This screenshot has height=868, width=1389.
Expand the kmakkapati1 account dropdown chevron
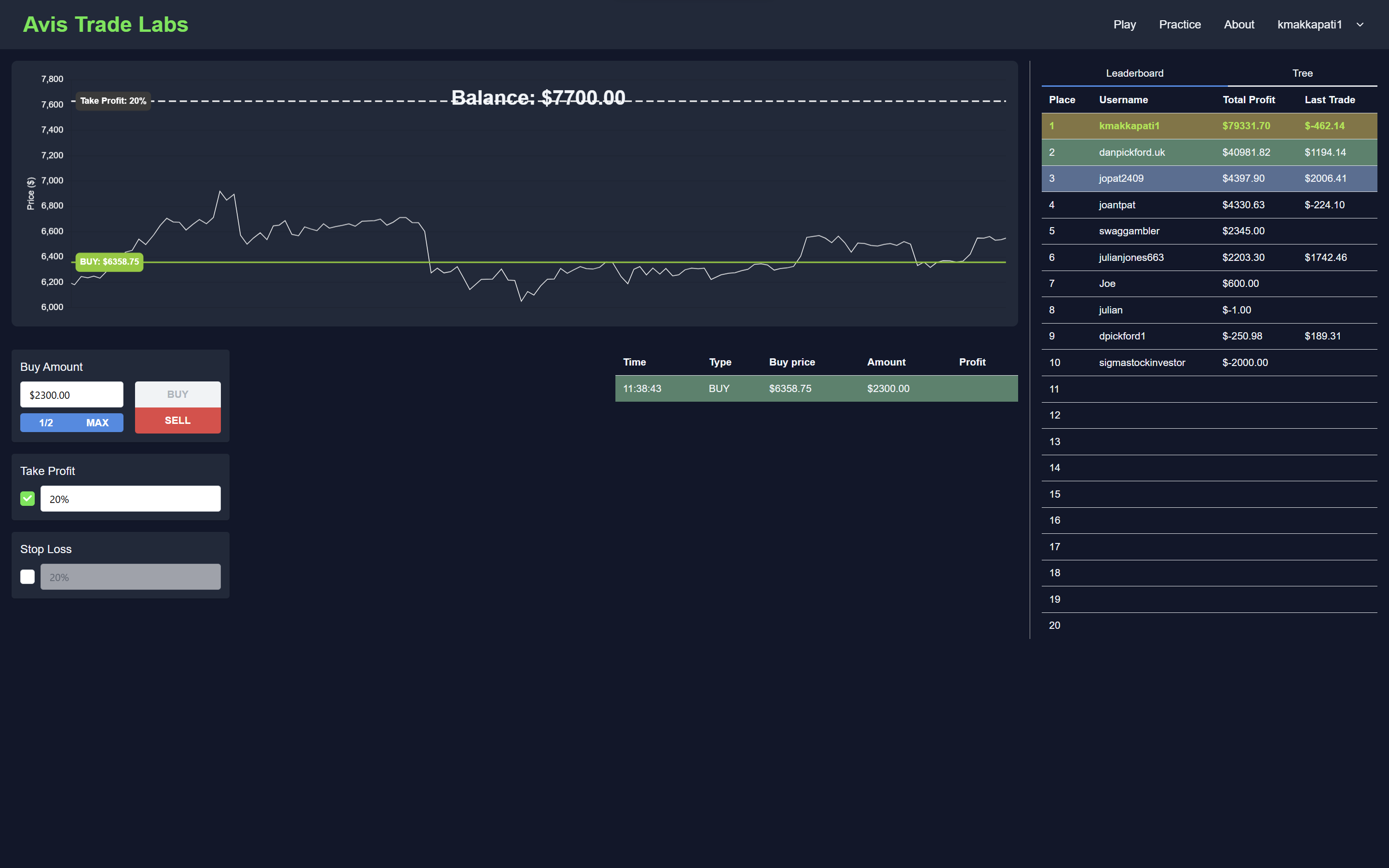(1360, 25)
